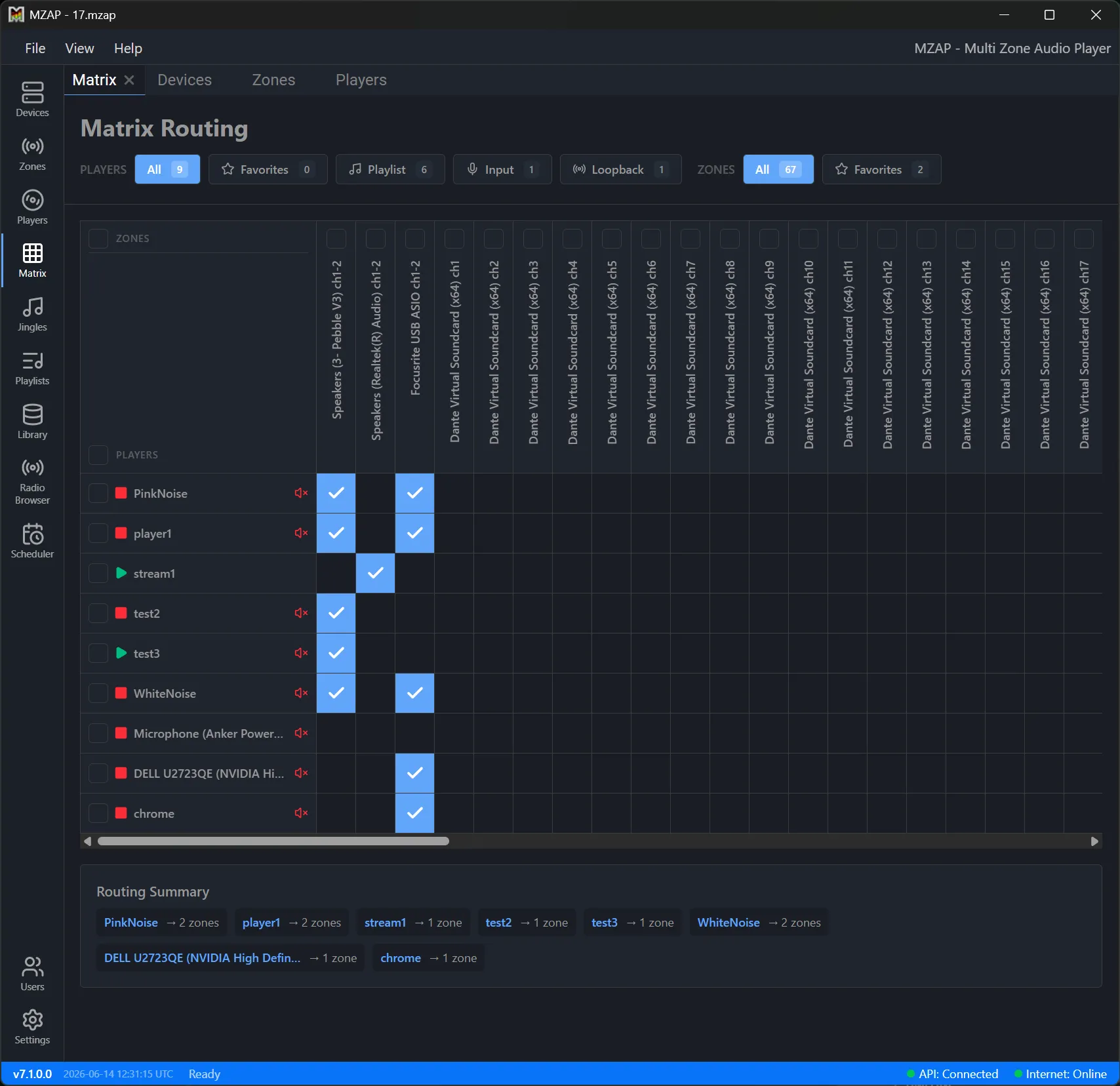The width and height of the screenshot is (1120, 1086).
Task: Toggle the PLAYERS select-all checkbox
Action: tap(98, 454)
